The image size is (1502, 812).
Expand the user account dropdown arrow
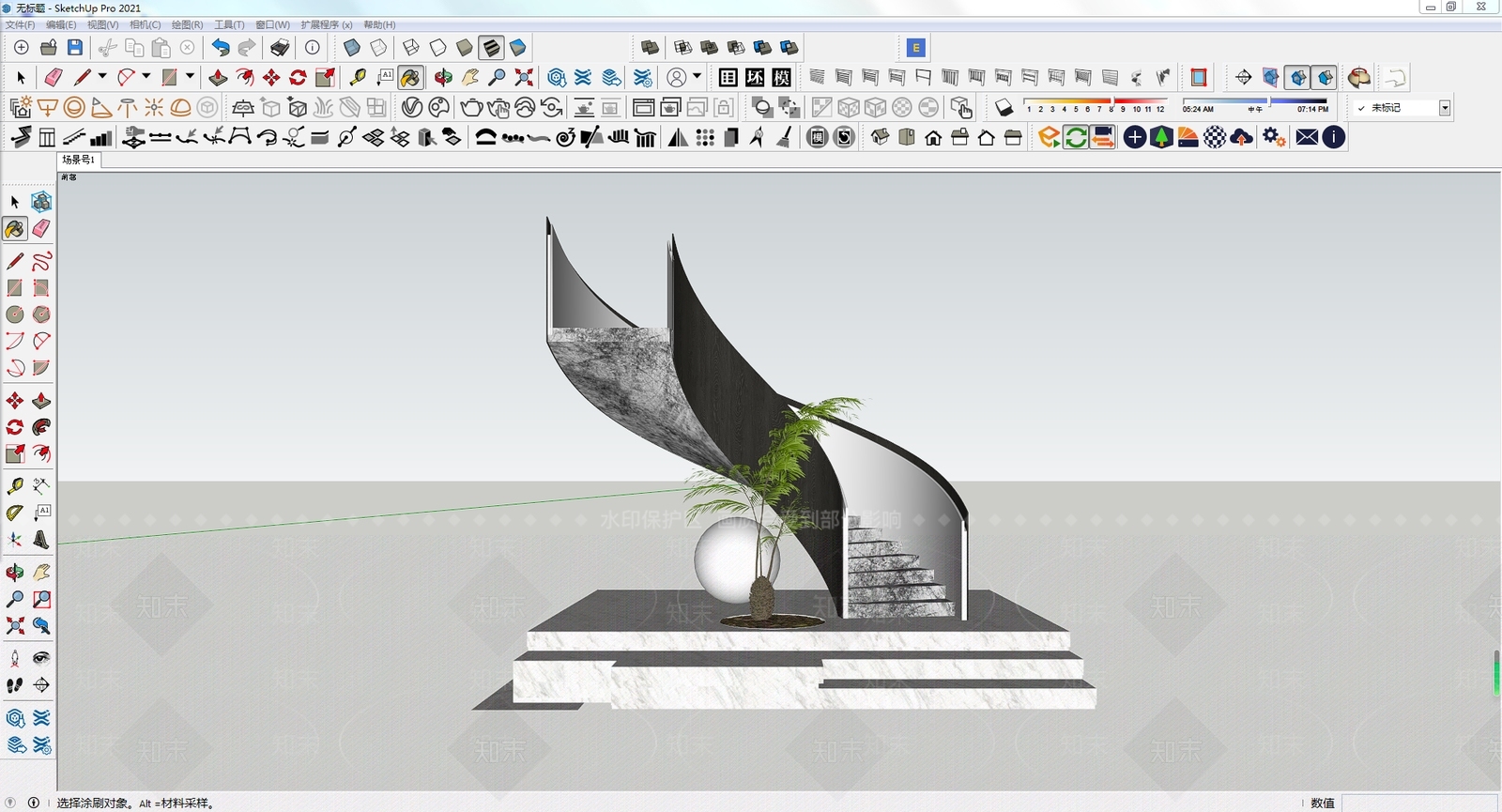[x=697, y=76]
